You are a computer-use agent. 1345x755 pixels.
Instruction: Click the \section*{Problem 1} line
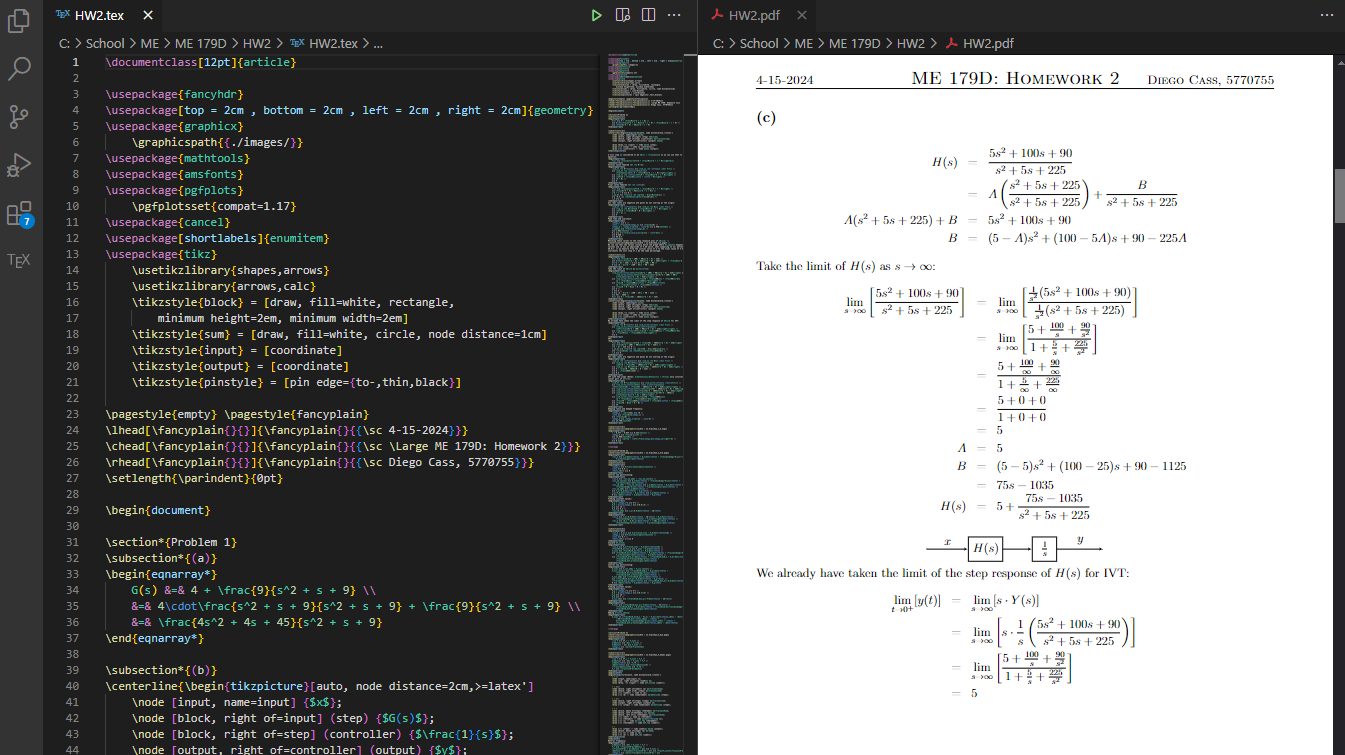tap(171, 542)
